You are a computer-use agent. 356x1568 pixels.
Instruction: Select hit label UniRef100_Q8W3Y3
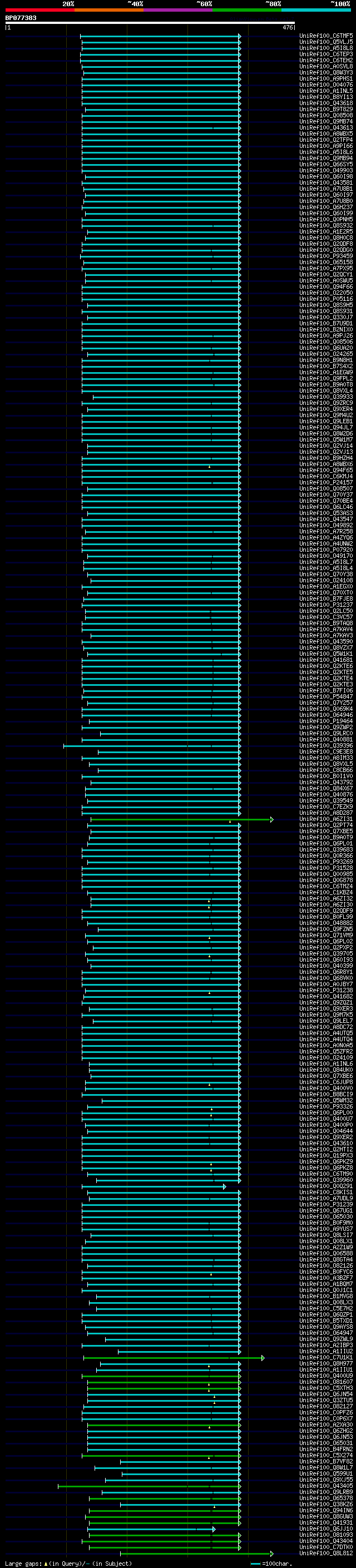(x=326, y=72)
